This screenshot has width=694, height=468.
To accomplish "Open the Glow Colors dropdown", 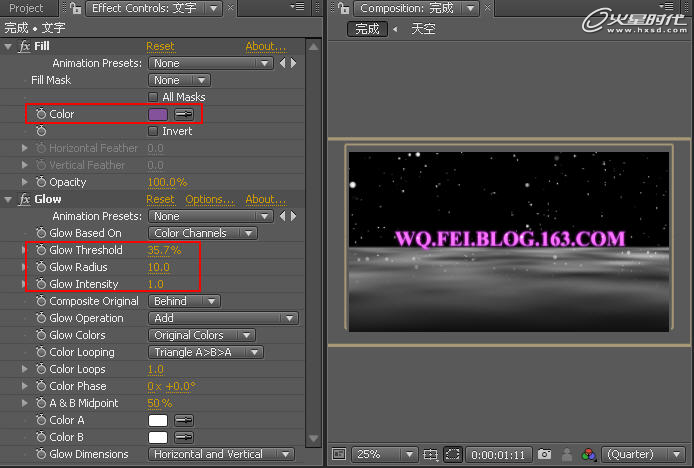I will point(202,335).
